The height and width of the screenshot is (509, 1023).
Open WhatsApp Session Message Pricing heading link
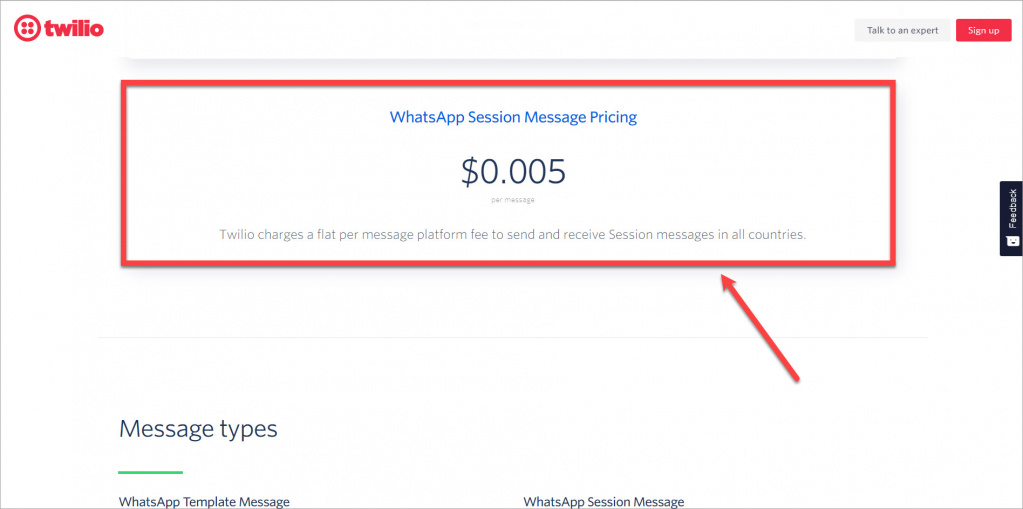(513, 117)
